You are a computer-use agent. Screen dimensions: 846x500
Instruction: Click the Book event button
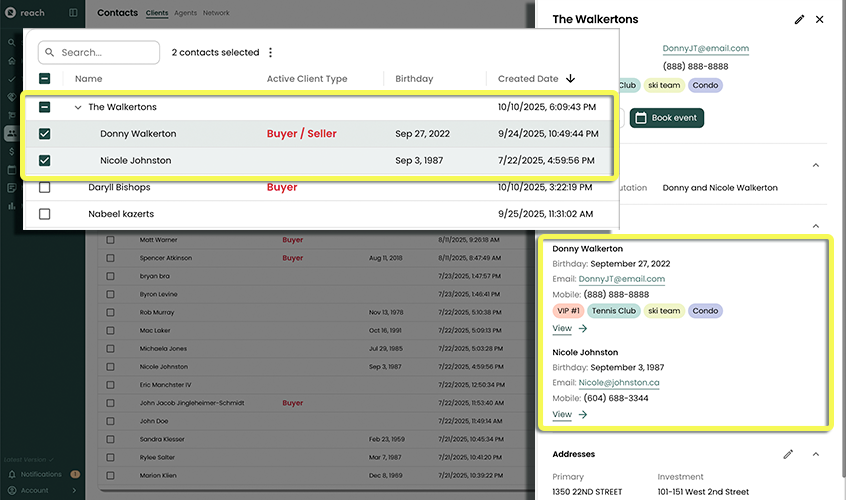666,118
